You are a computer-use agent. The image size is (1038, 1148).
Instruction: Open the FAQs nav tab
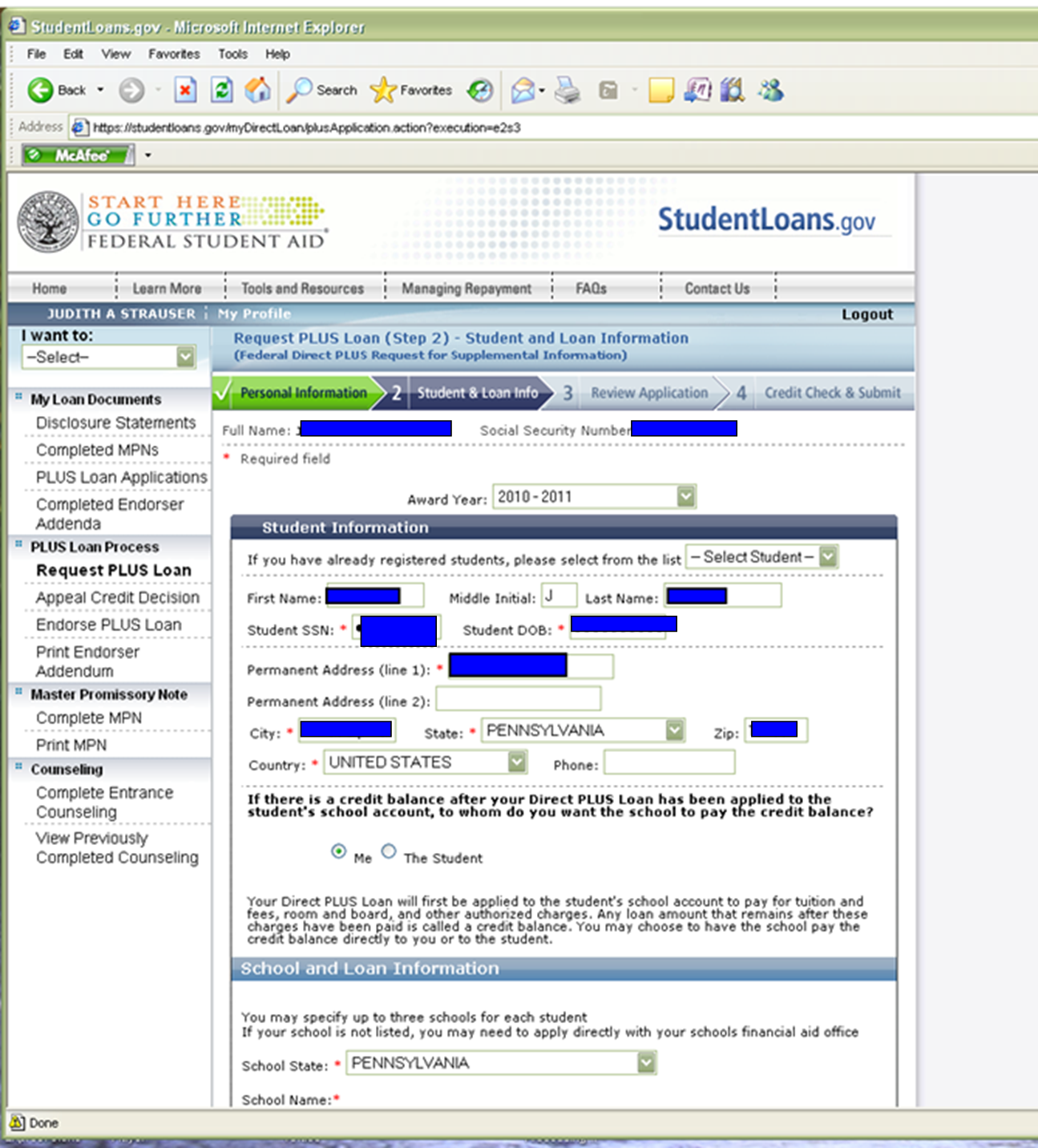[x=591, y=289]
